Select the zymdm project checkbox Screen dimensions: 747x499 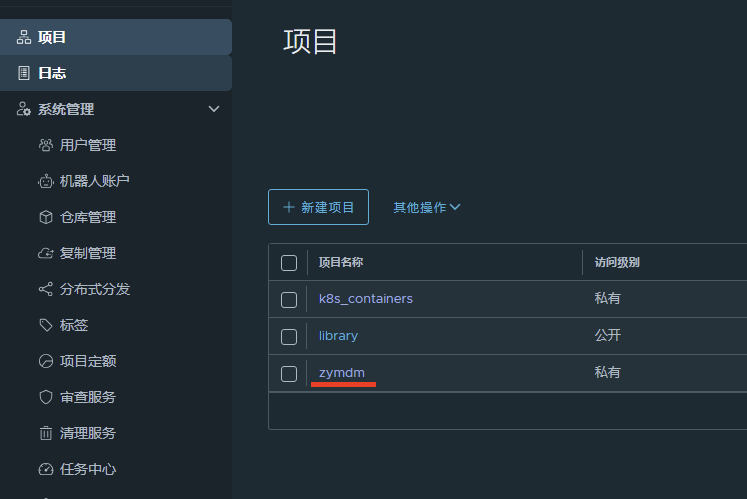pos(289,373)
